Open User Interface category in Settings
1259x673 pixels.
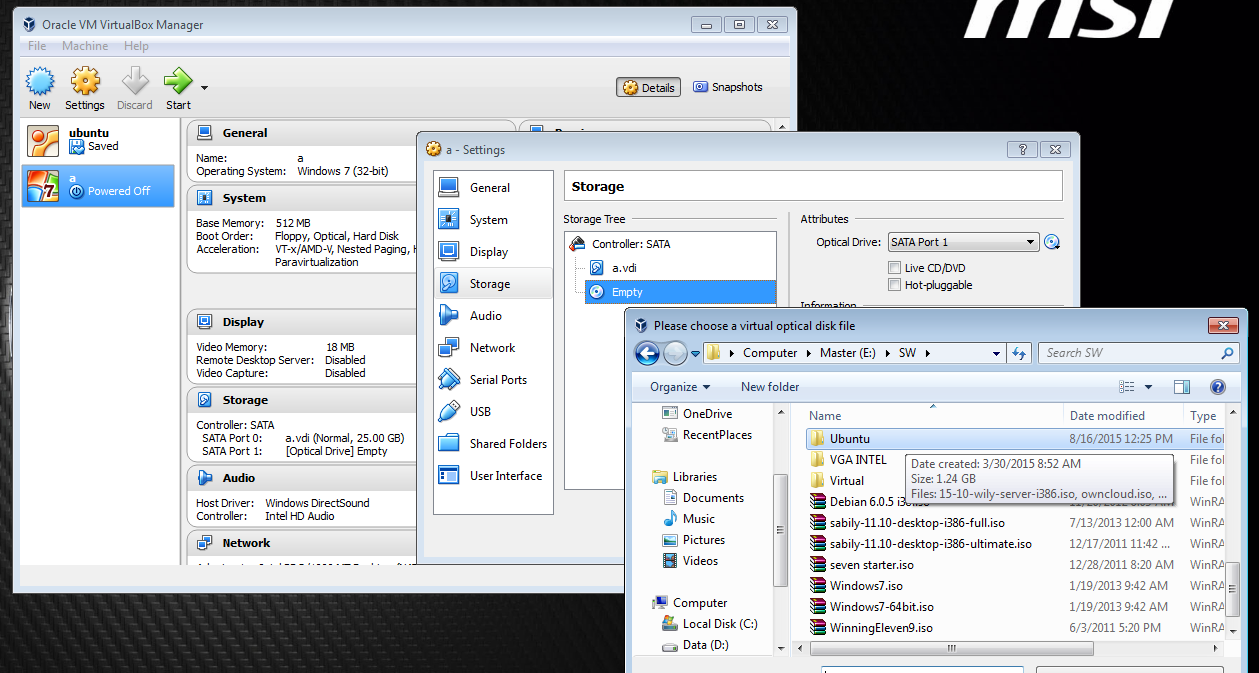(x=494, y=476)
